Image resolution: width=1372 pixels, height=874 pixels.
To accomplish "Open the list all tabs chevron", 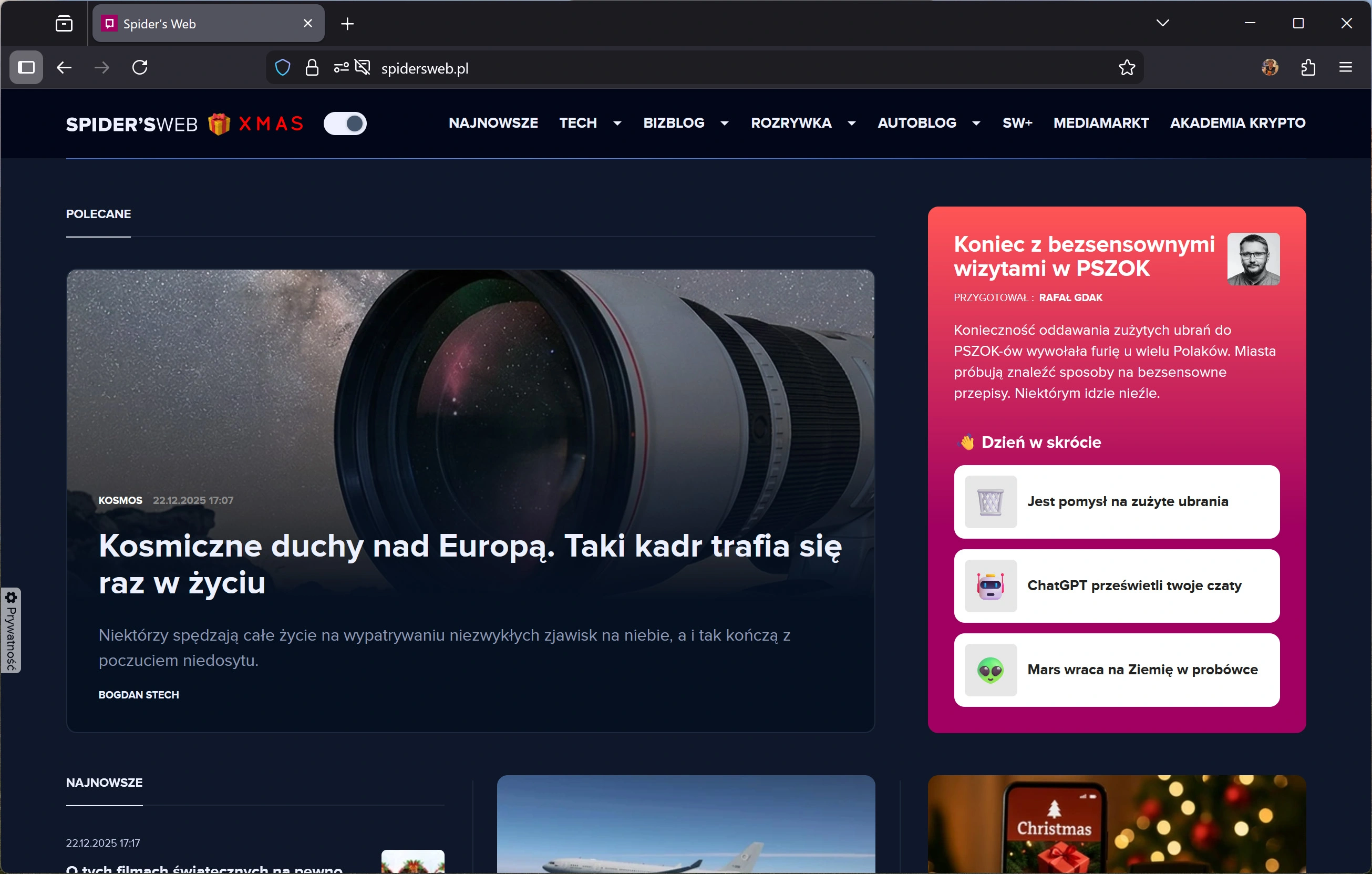I will click(x=1163, y=23).
